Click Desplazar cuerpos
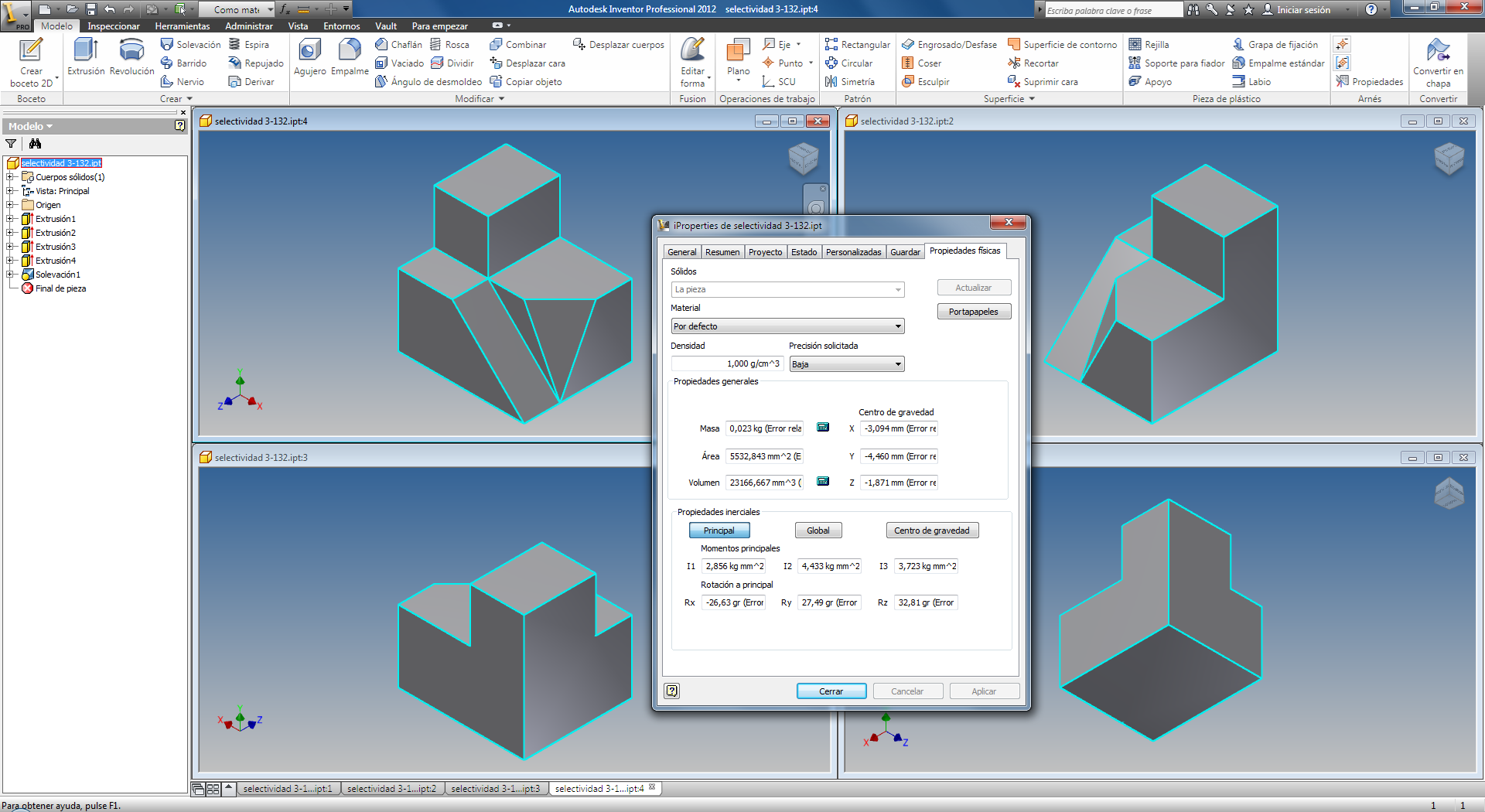This screenshot has height=812, width=1485. pos(618,45)
